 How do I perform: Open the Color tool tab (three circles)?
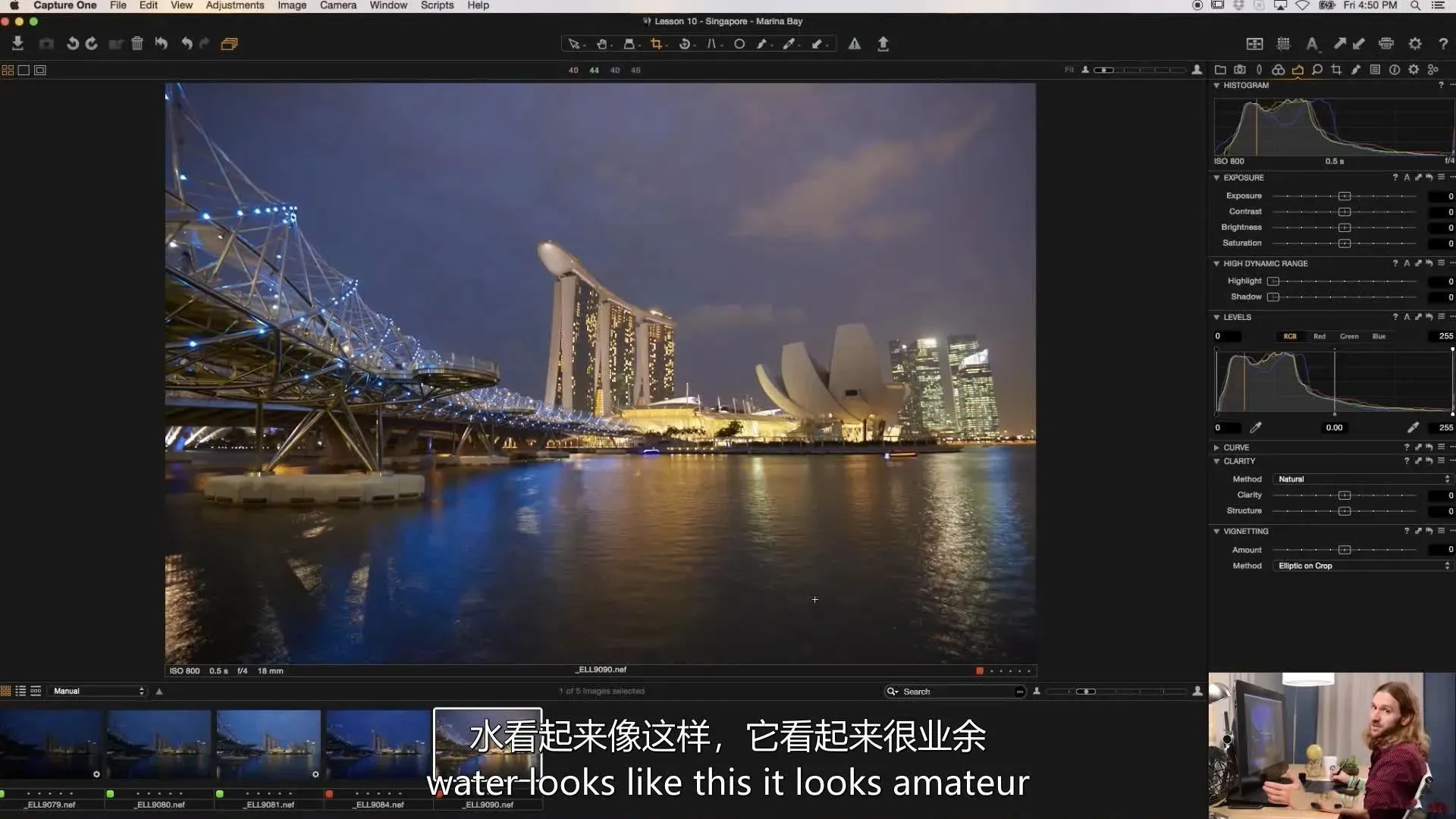[x=1278, y=70]
